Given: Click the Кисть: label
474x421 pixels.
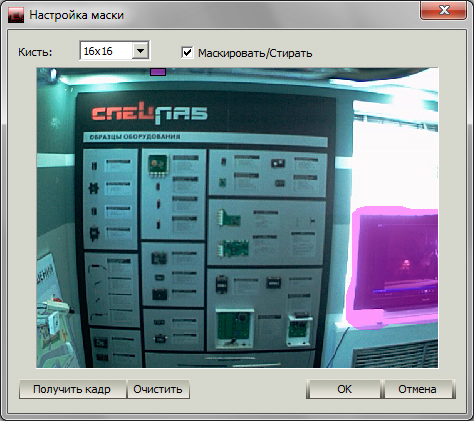Looking at the screenshot, I should click(x=35, y=52).
